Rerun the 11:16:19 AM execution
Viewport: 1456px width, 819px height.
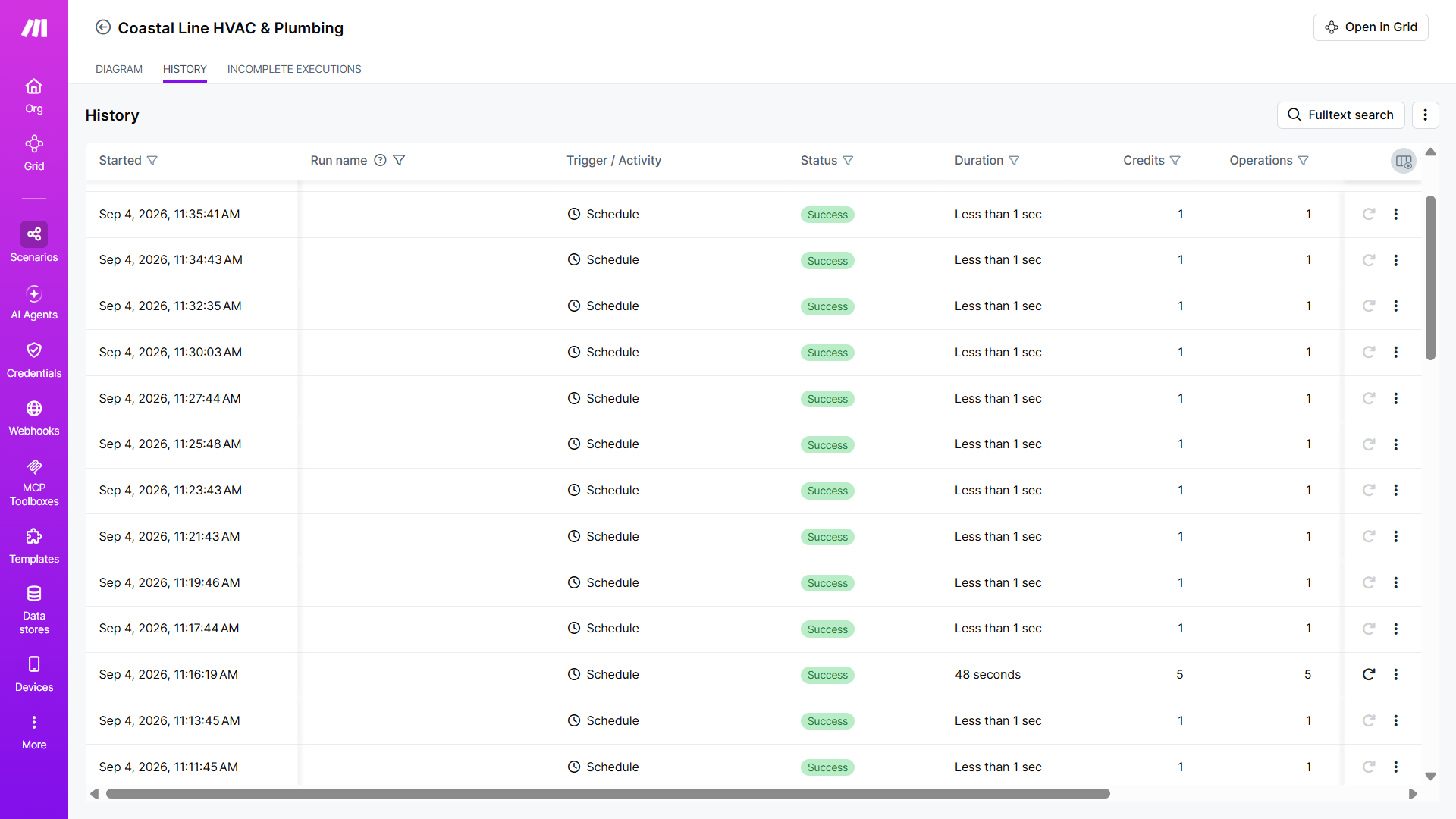[x=1369, y=674]
